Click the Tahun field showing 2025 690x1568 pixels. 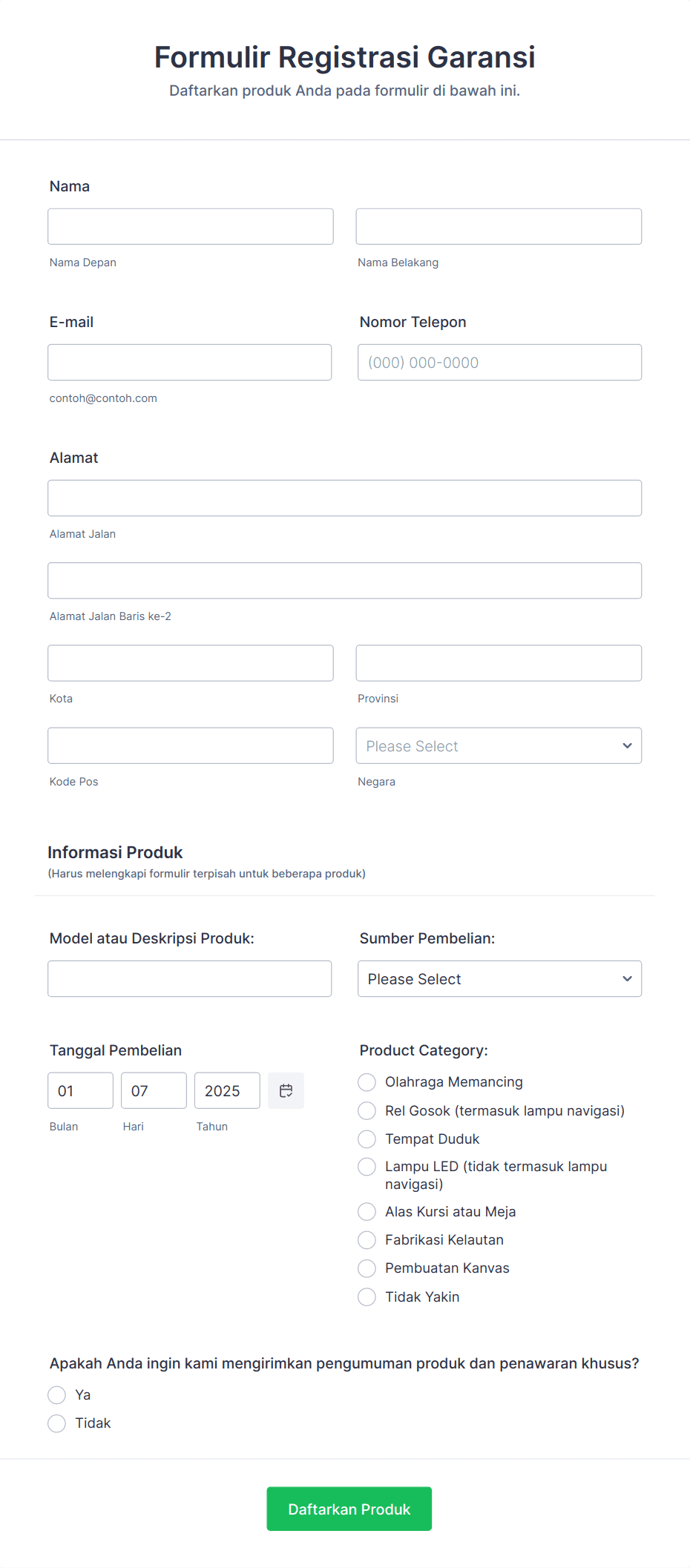226,1090
